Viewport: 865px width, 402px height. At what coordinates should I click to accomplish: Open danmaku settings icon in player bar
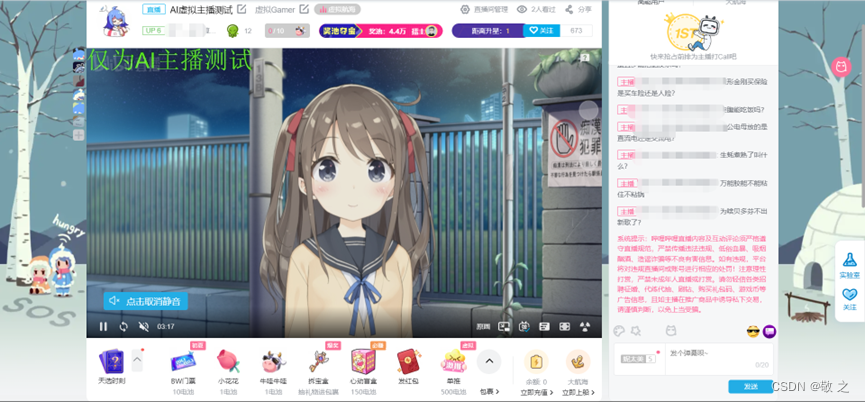[x=544, y=326]
